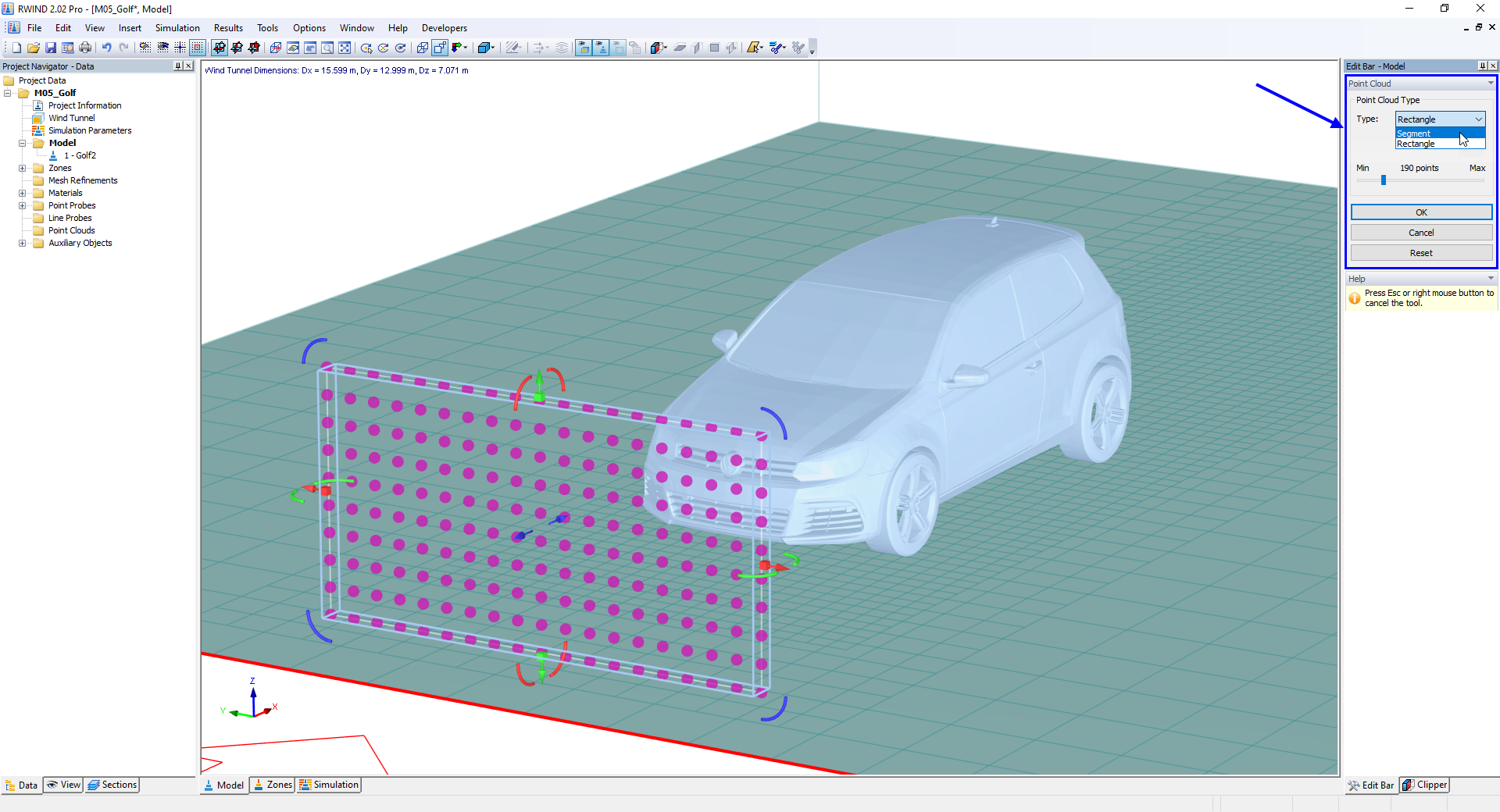Print the current view
The image size is (1500, 812).
(x=84, y=48)
